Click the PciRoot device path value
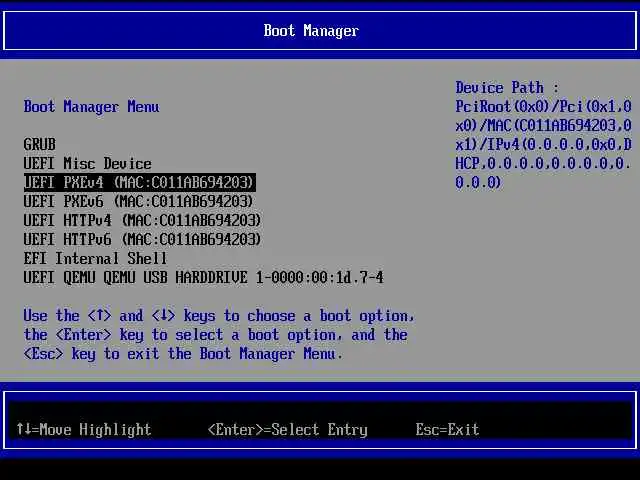The image size is (640, 480). 544,144
